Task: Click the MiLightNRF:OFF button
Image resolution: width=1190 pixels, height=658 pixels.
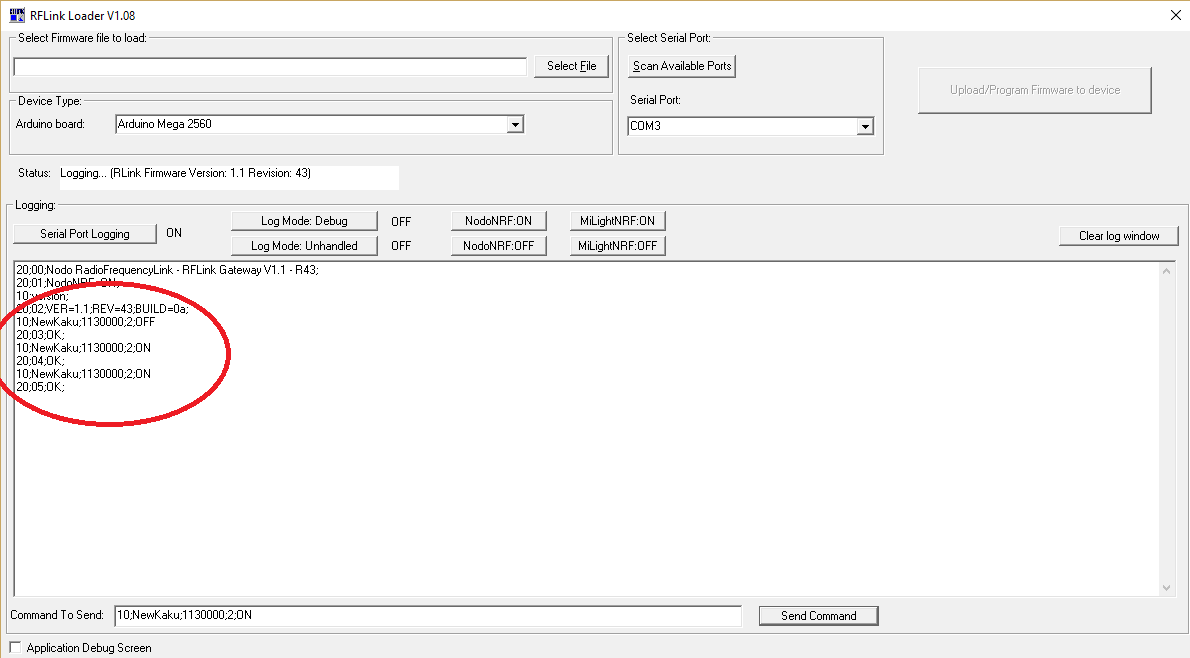Action: coord(618,246)
